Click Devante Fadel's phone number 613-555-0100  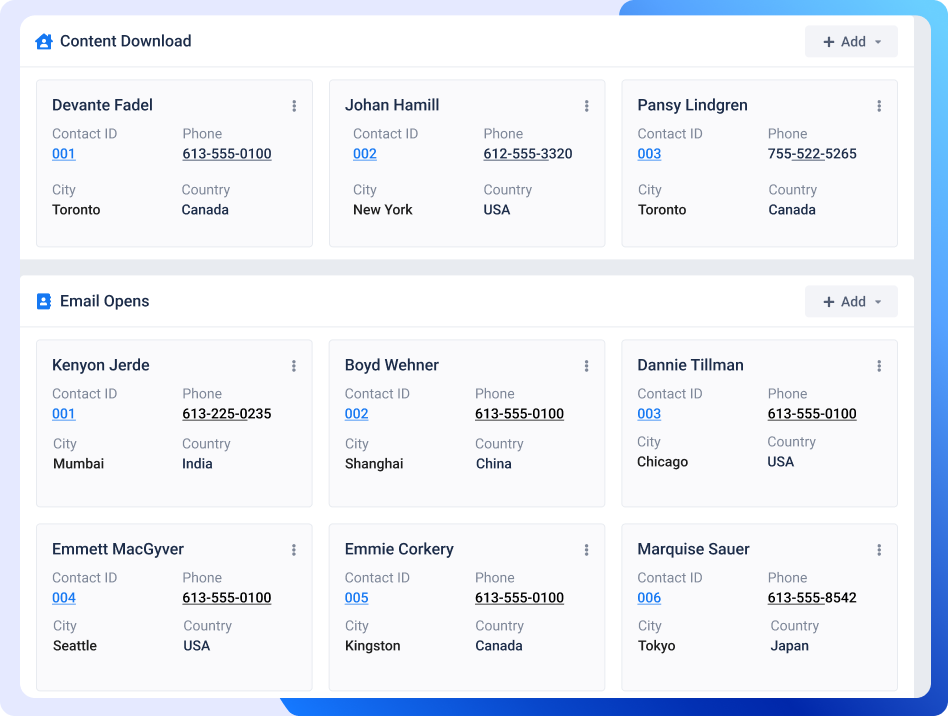click(227, 154)
